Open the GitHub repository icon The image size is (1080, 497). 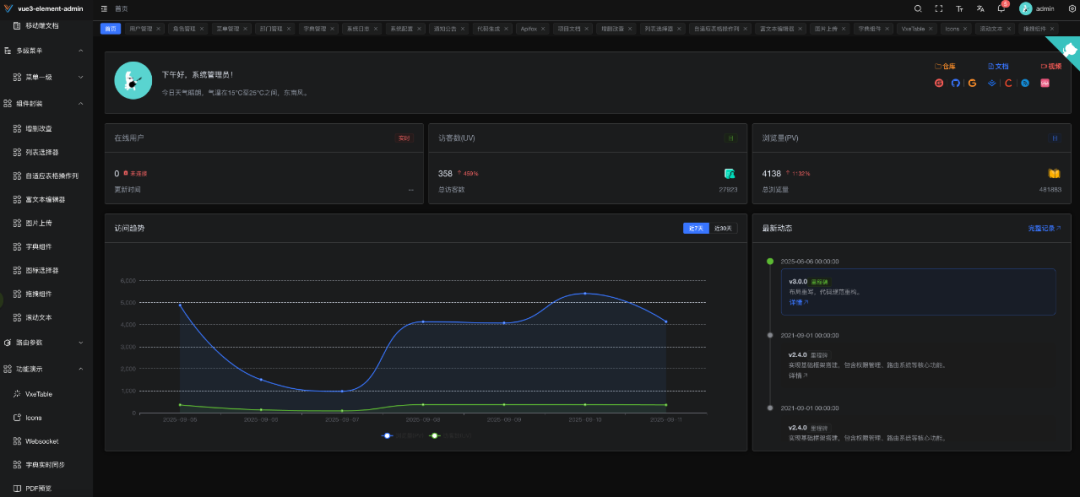point(955,83)
